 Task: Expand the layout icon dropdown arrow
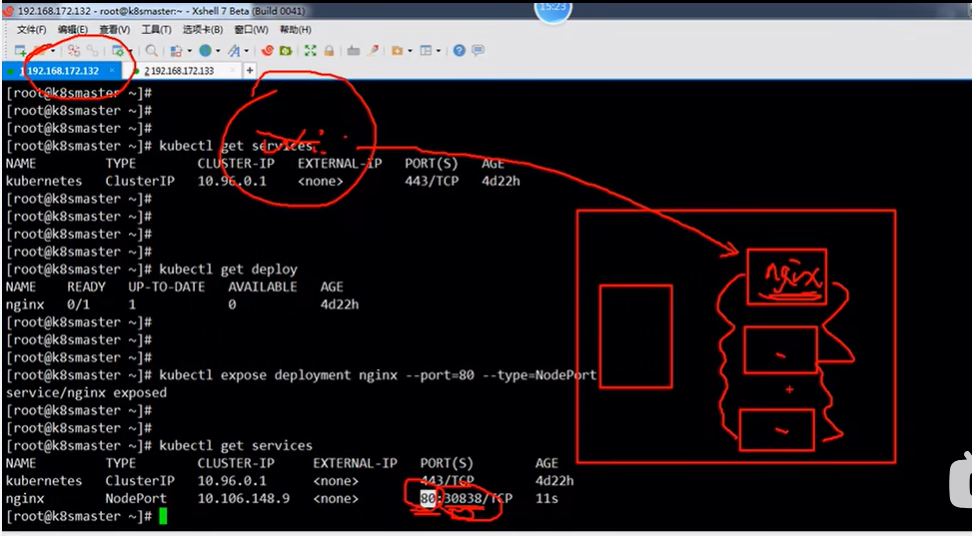(x=438, y=51)
